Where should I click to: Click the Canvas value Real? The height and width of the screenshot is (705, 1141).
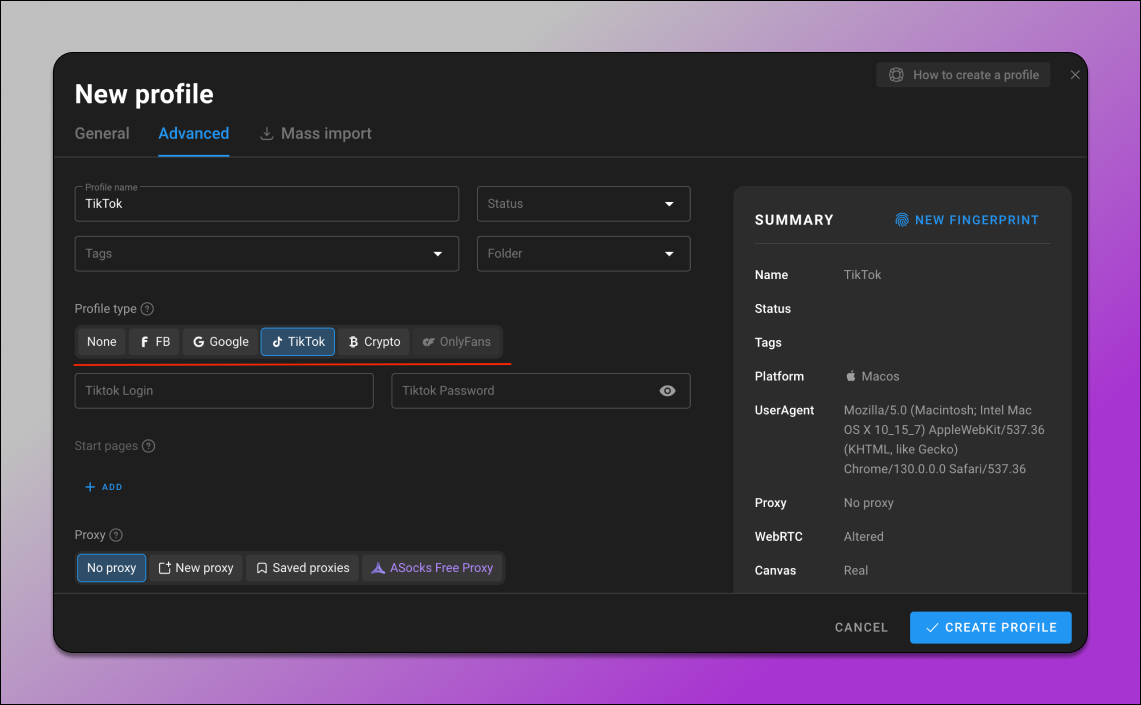tap(856, 570)
